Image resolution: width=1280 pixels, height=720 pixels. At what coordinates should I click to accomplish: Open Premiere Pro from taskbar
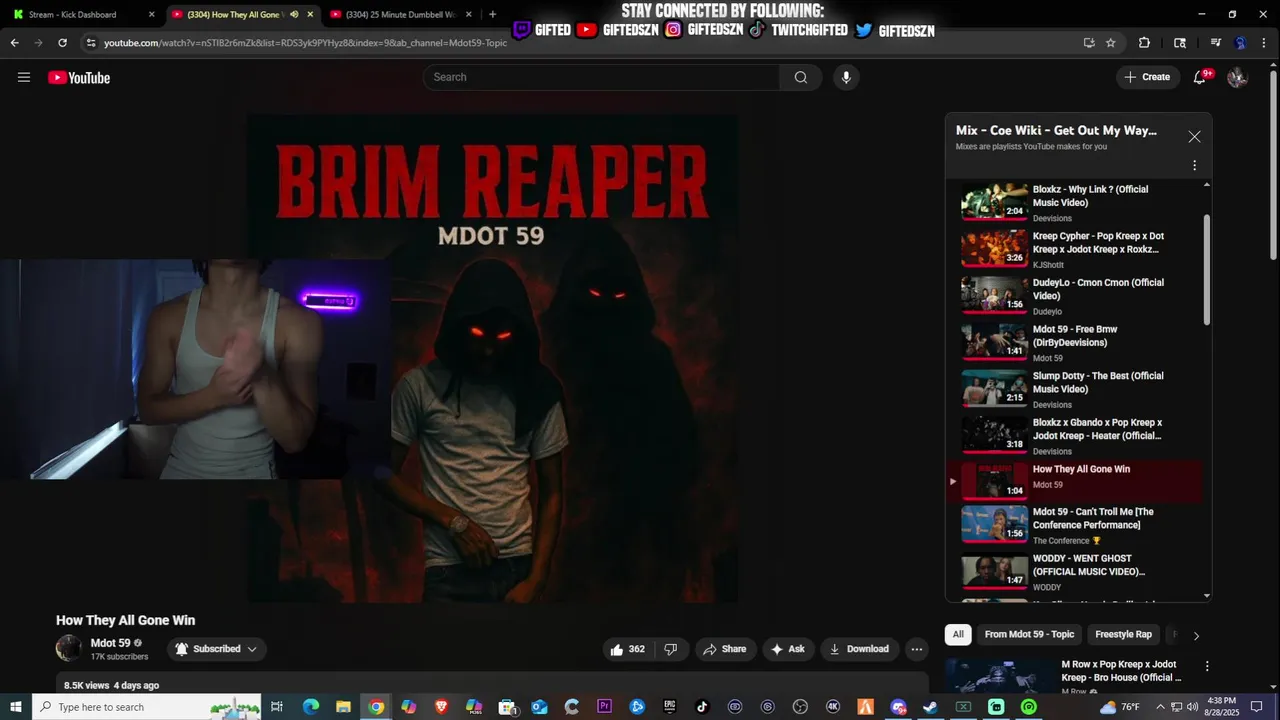point(604,707)
